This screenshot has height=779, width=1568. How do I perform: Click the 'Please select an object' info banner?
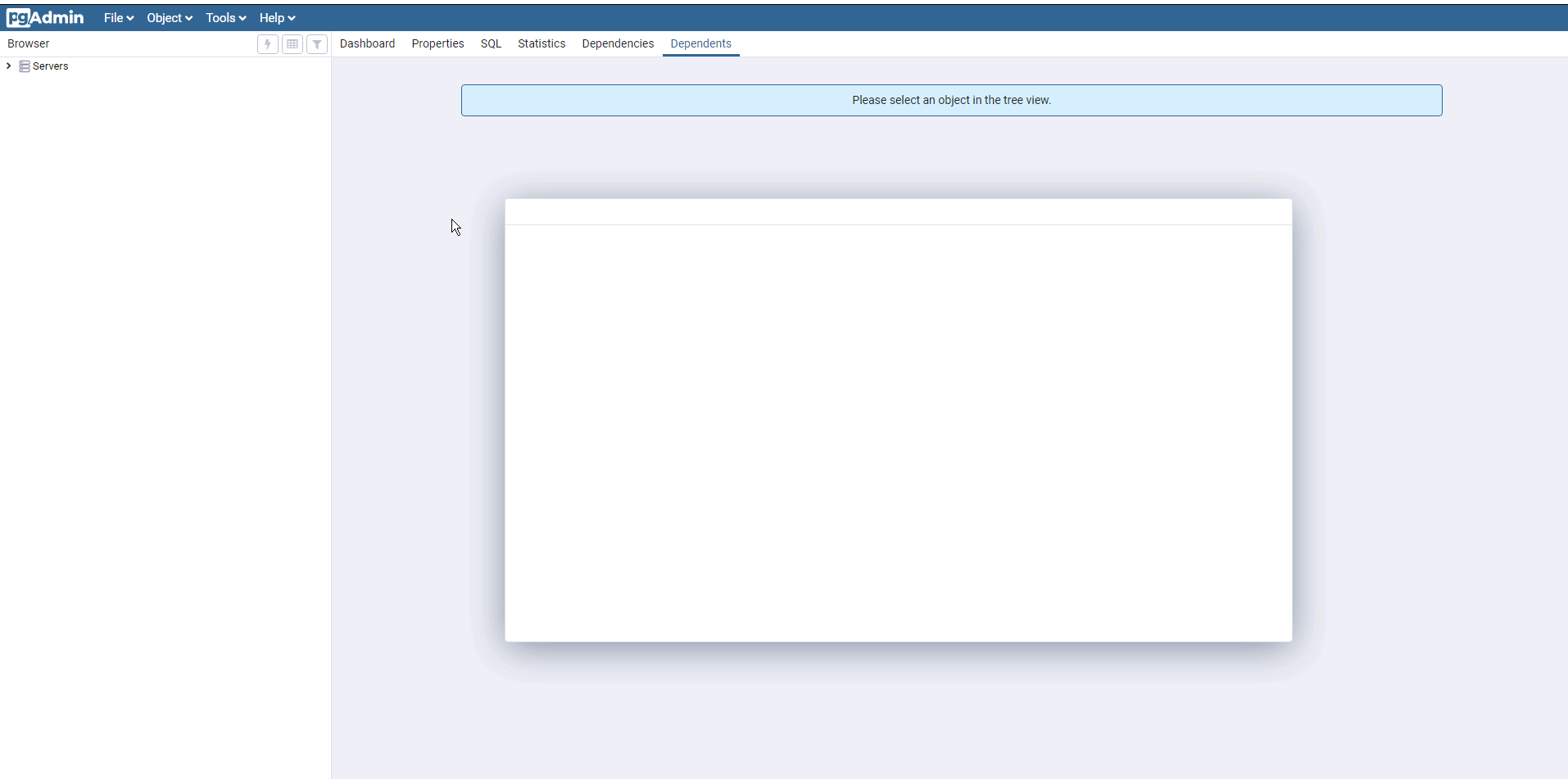click(x=951, y=100)
